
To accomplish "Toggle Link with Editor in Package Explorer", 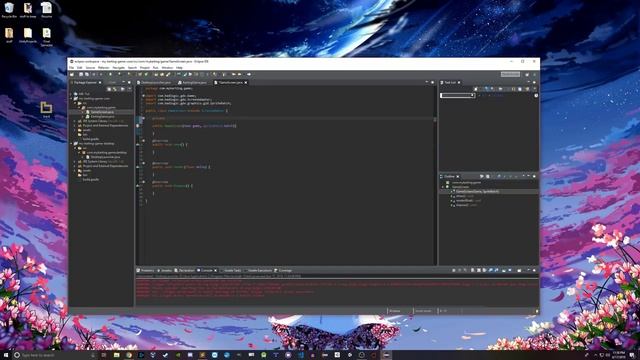I will (115, 89).
